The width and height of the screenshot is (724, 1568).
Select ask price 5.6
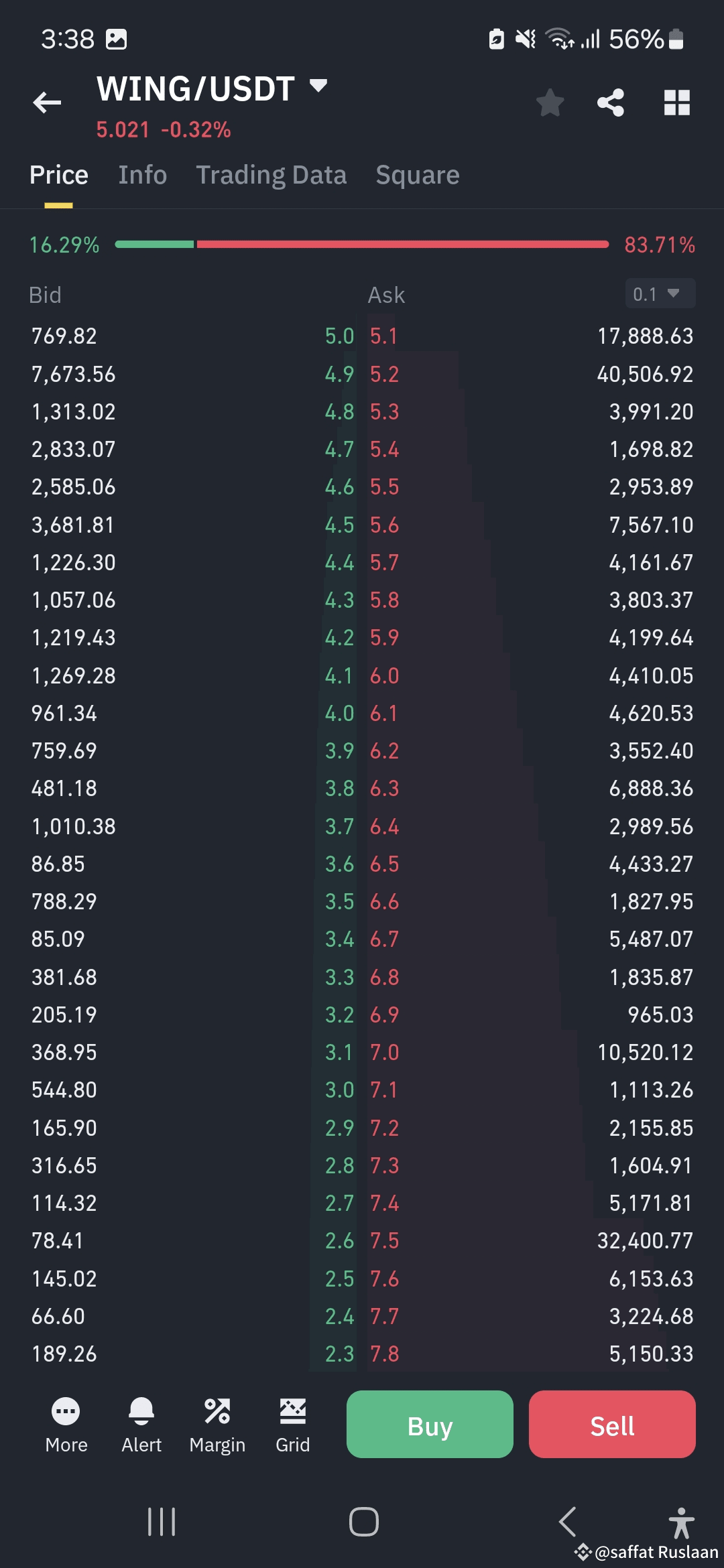point(385,525)
